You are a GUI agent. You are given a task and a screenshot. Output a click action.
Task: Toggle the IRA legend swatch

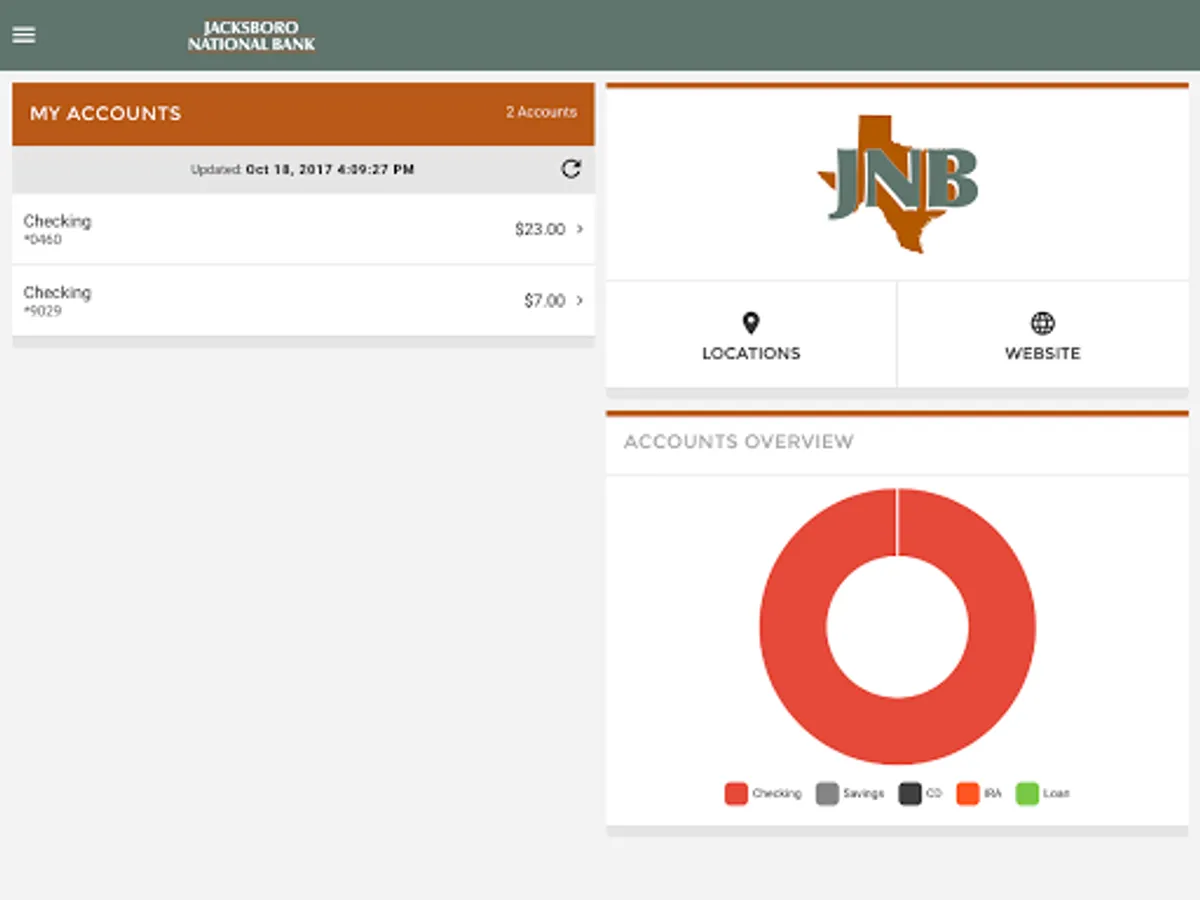click(967, 794)
